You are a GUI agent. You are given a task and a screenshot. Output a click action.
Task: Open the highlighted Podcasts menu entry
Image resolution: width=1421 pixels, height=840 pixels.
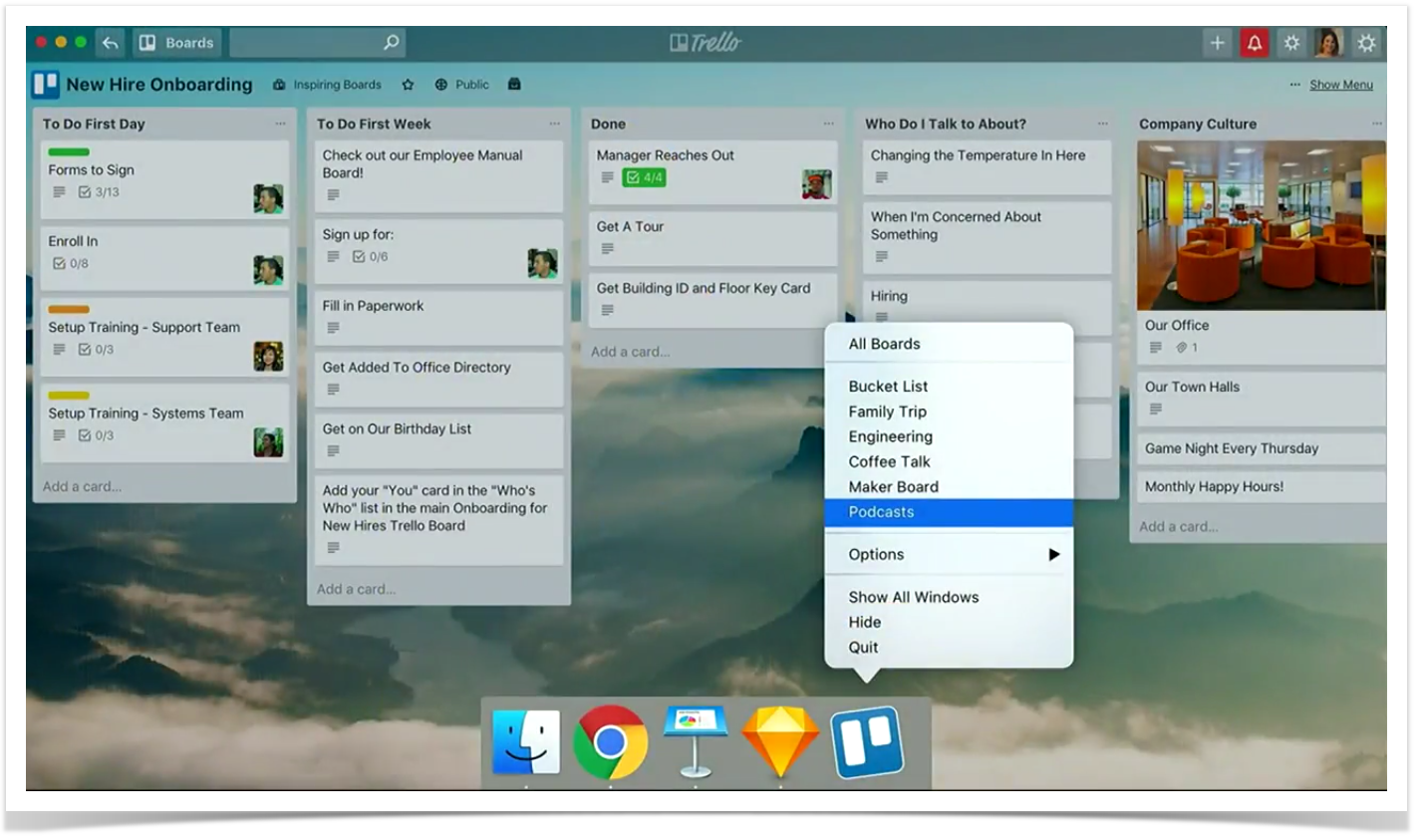949,512
